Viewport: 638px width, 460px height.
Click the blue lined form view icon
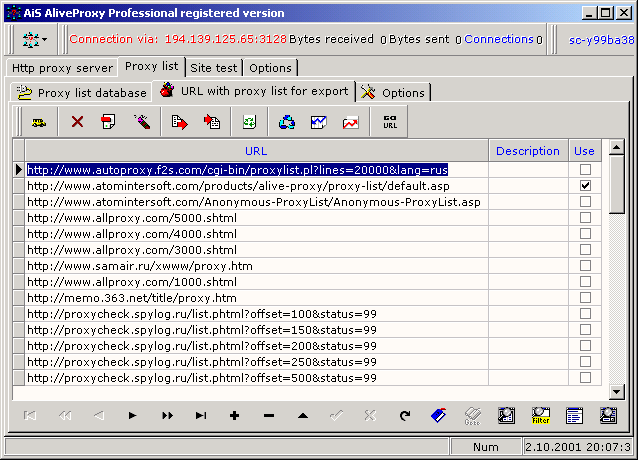[x=574, y=415]
